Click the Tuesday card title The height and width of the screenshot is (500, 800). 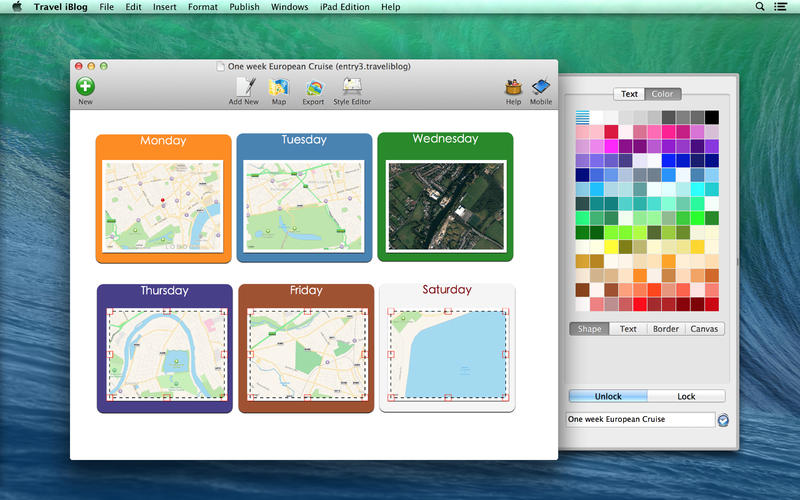click(x=304, y=140)
